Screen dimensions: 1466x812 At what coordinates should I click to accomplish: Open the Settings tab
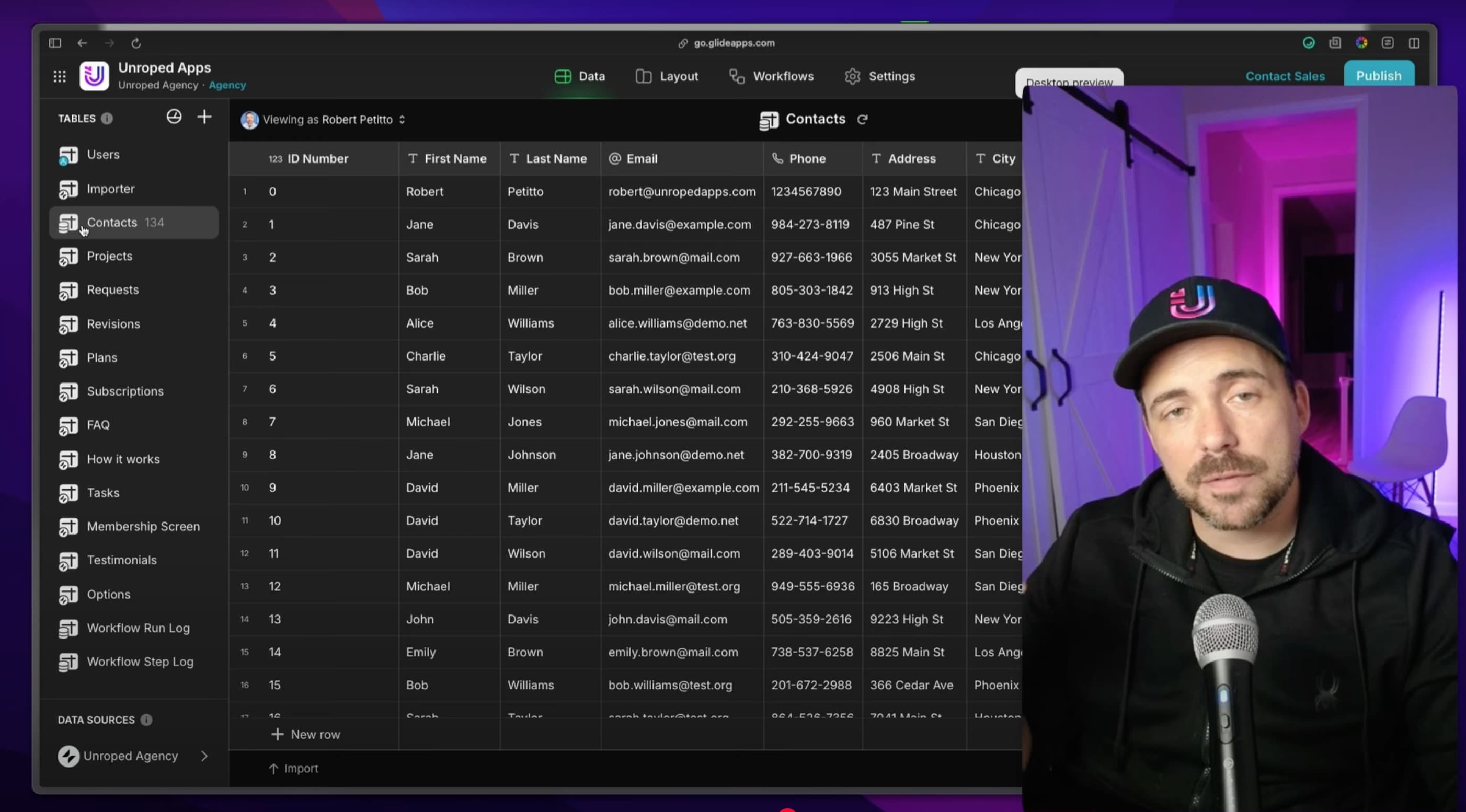pyautogui.click(x=880, y=76)
